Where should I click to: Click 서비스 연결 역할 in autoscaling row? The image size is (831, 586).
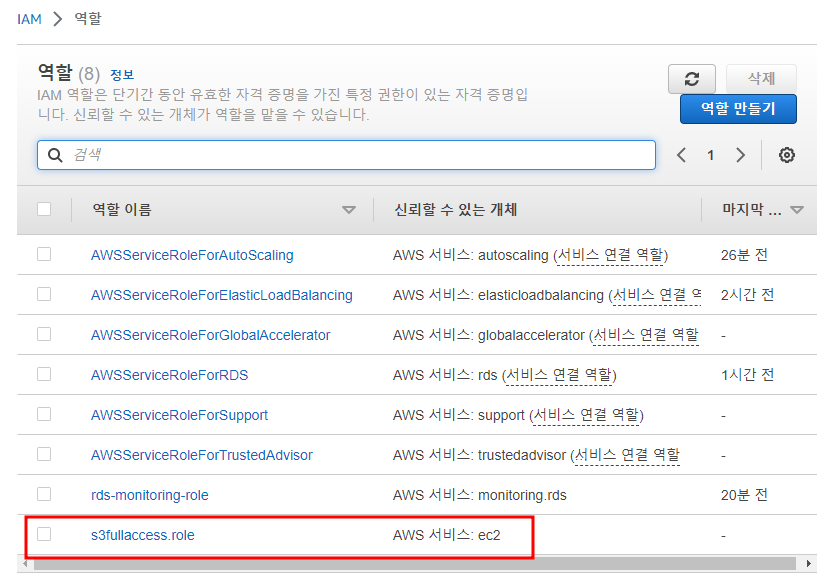610,255
